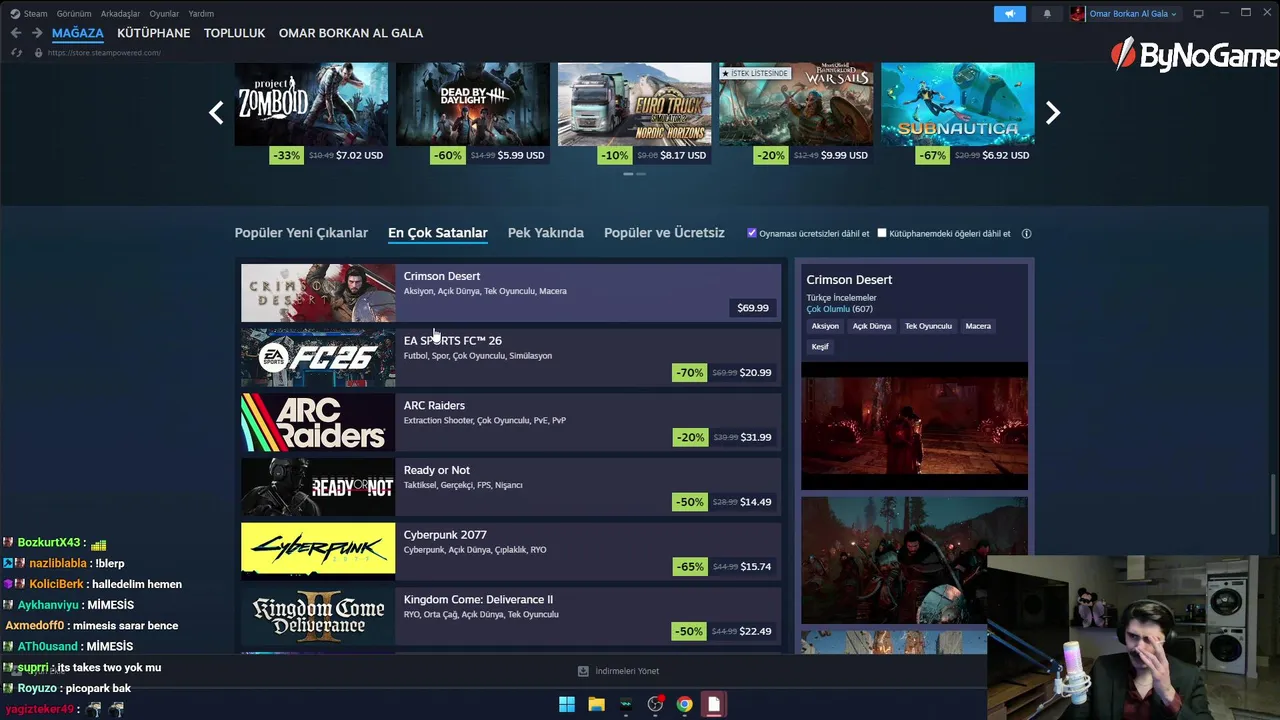
Task: View second Crimson Desert preview screenshot
Action: pos(914,560)
